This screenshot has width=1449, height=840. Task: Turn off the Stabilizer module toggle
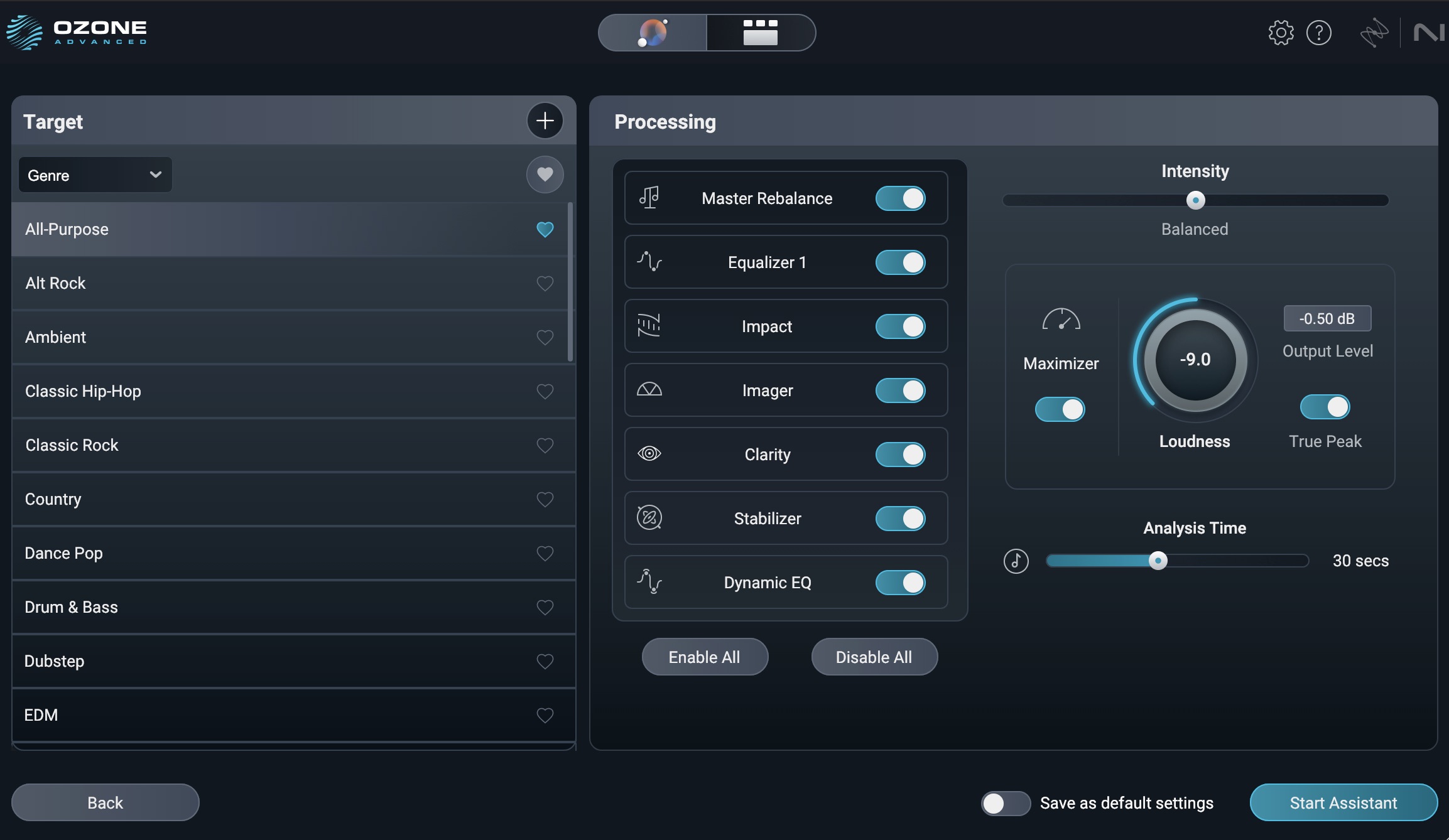pyautogui.click(x=900, y=519)
